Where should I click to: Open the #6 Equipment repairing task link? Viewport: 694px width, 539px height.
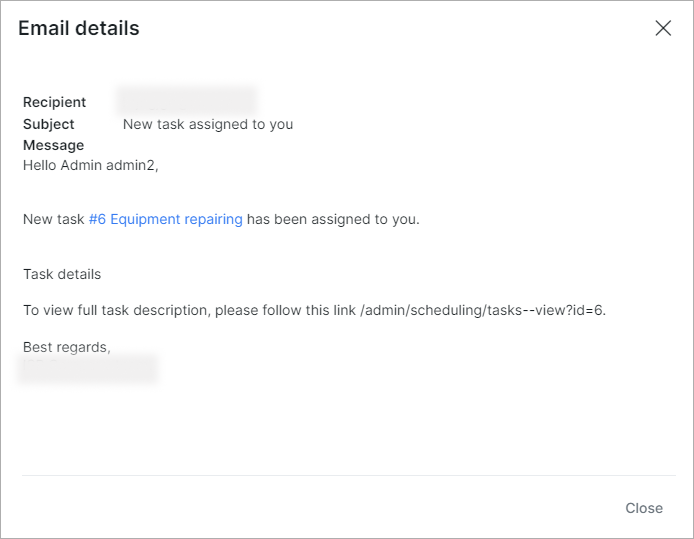(x=166, y=219)
